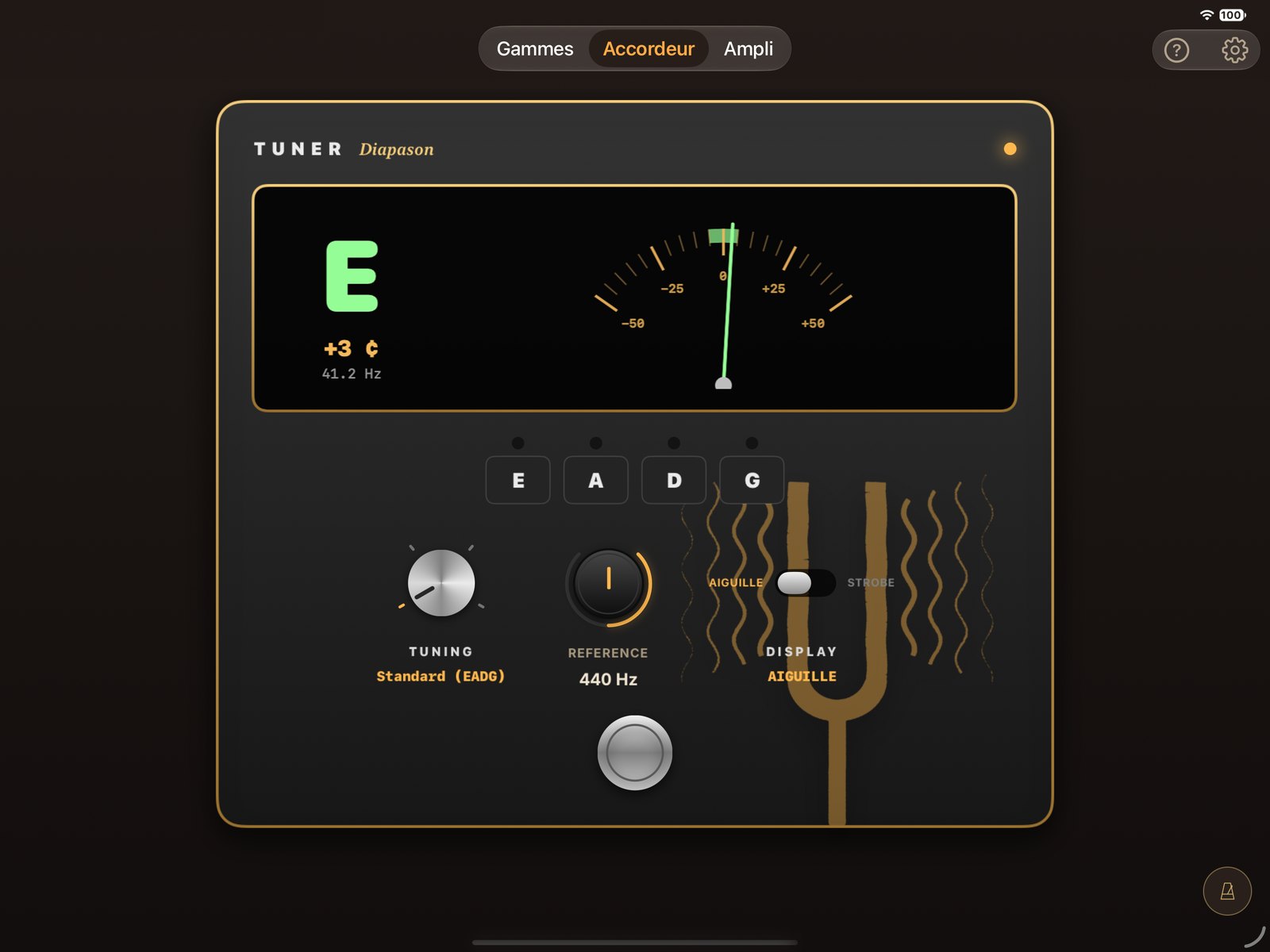Viewport: 1270px width, 952px height.
Task: Select the Accordeur tab
Action: click(x=648, y=48)
